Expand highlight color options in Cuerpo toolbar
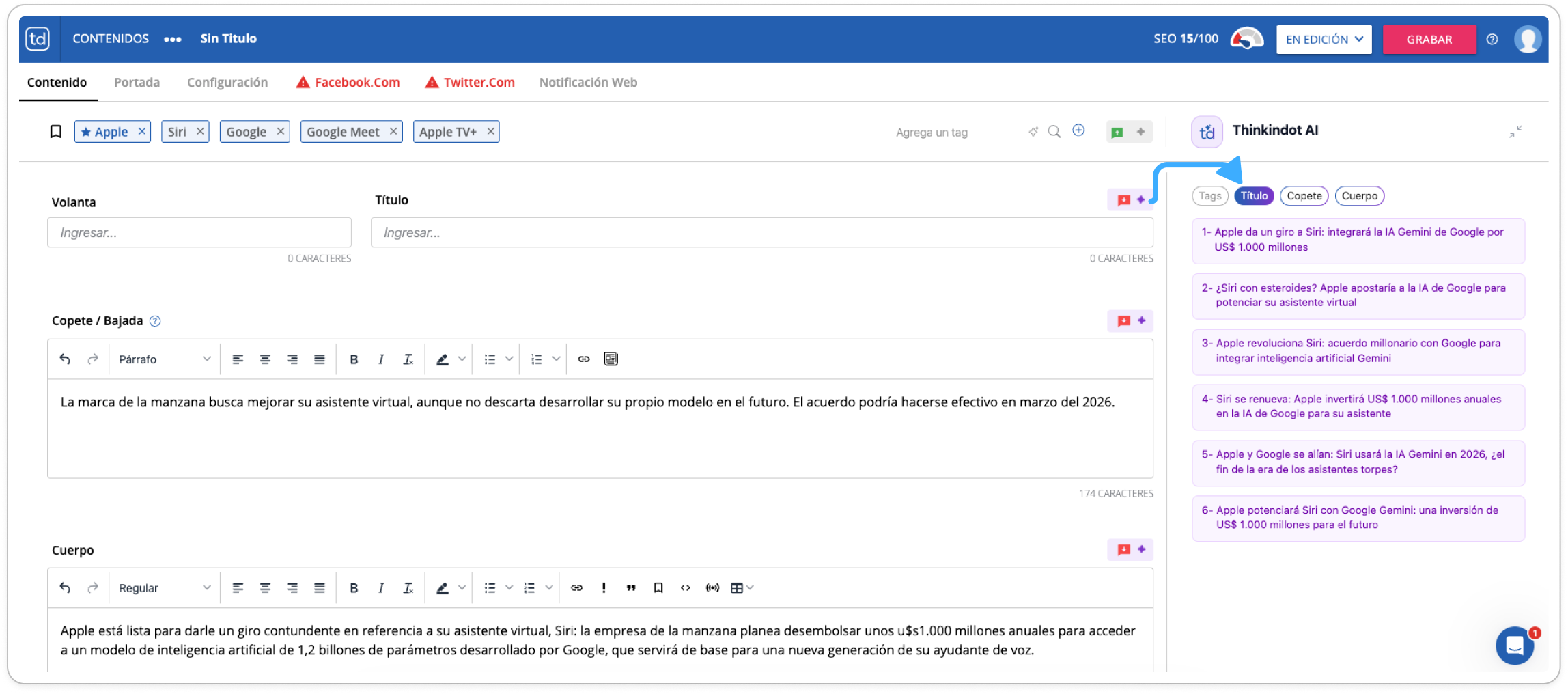 462,588
